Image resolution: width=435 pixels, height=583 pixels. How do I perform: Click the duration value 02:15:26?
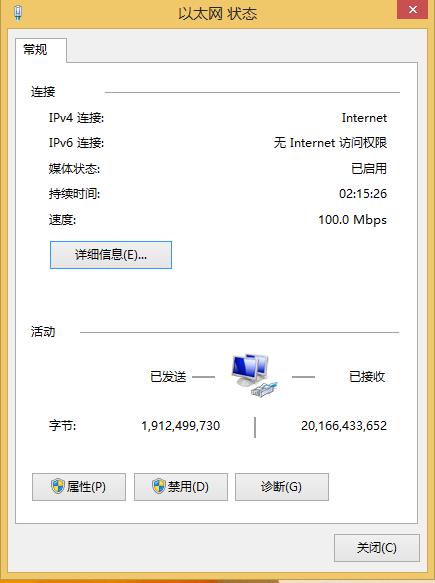(x=363, y=194)
